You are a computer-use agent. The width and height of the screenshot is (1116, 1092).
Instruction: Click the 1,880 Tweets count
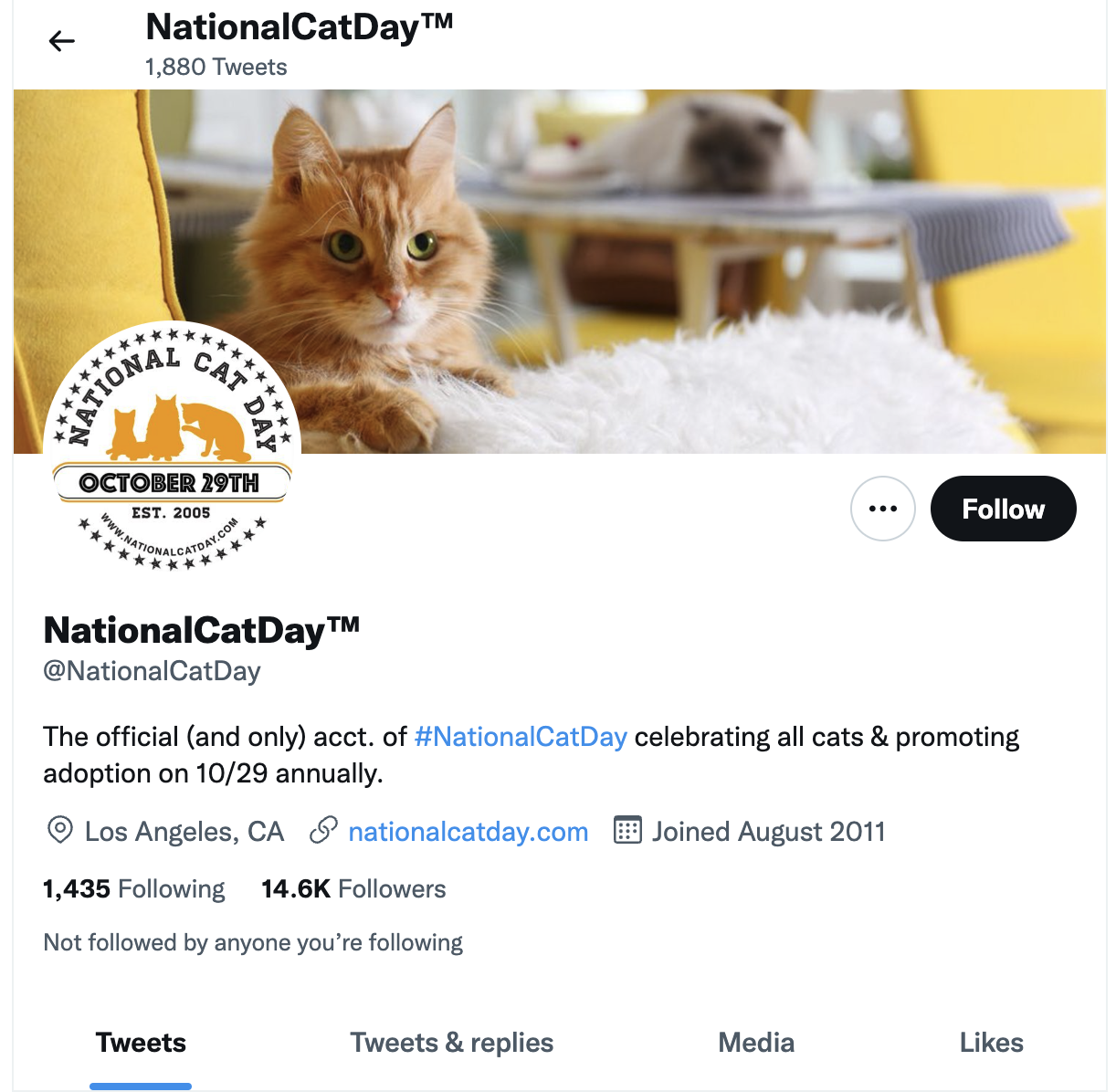pyautogui.click(x=215, y=66)
